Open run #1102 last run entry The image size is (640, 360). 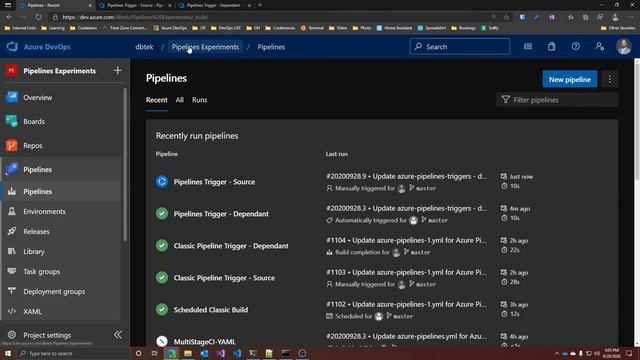(407, 304)
